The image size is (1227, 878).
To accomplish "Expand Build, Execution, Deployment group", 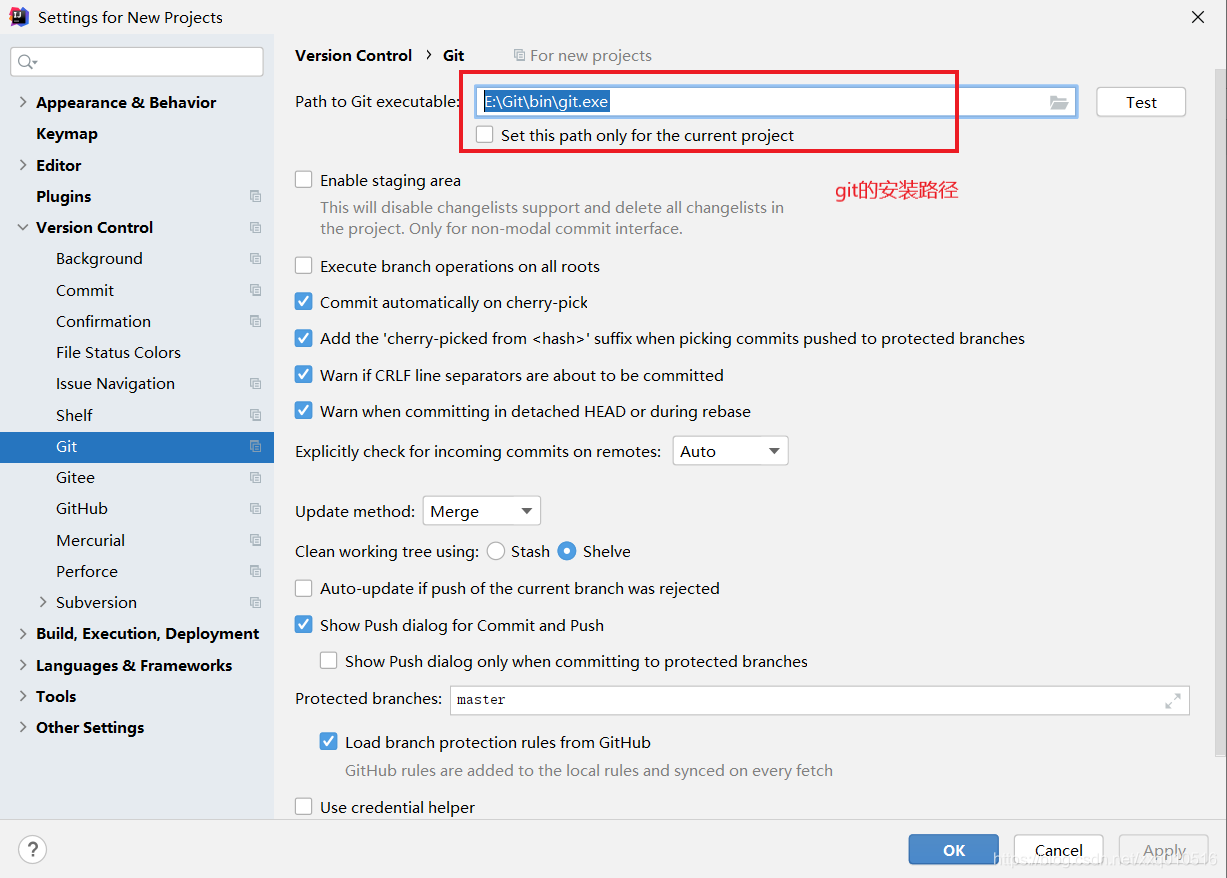I will tap(23, 633).
